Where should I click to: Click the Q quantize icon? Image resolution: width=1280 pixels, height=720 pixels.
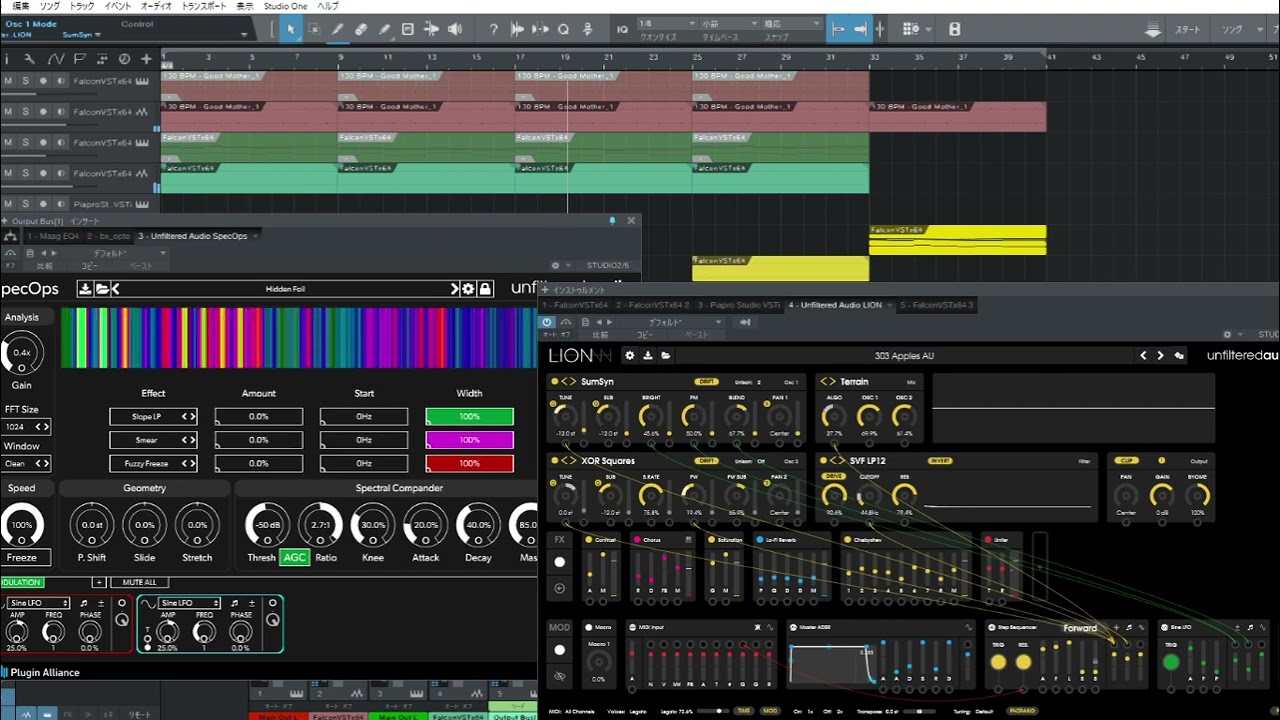(563, 29)
